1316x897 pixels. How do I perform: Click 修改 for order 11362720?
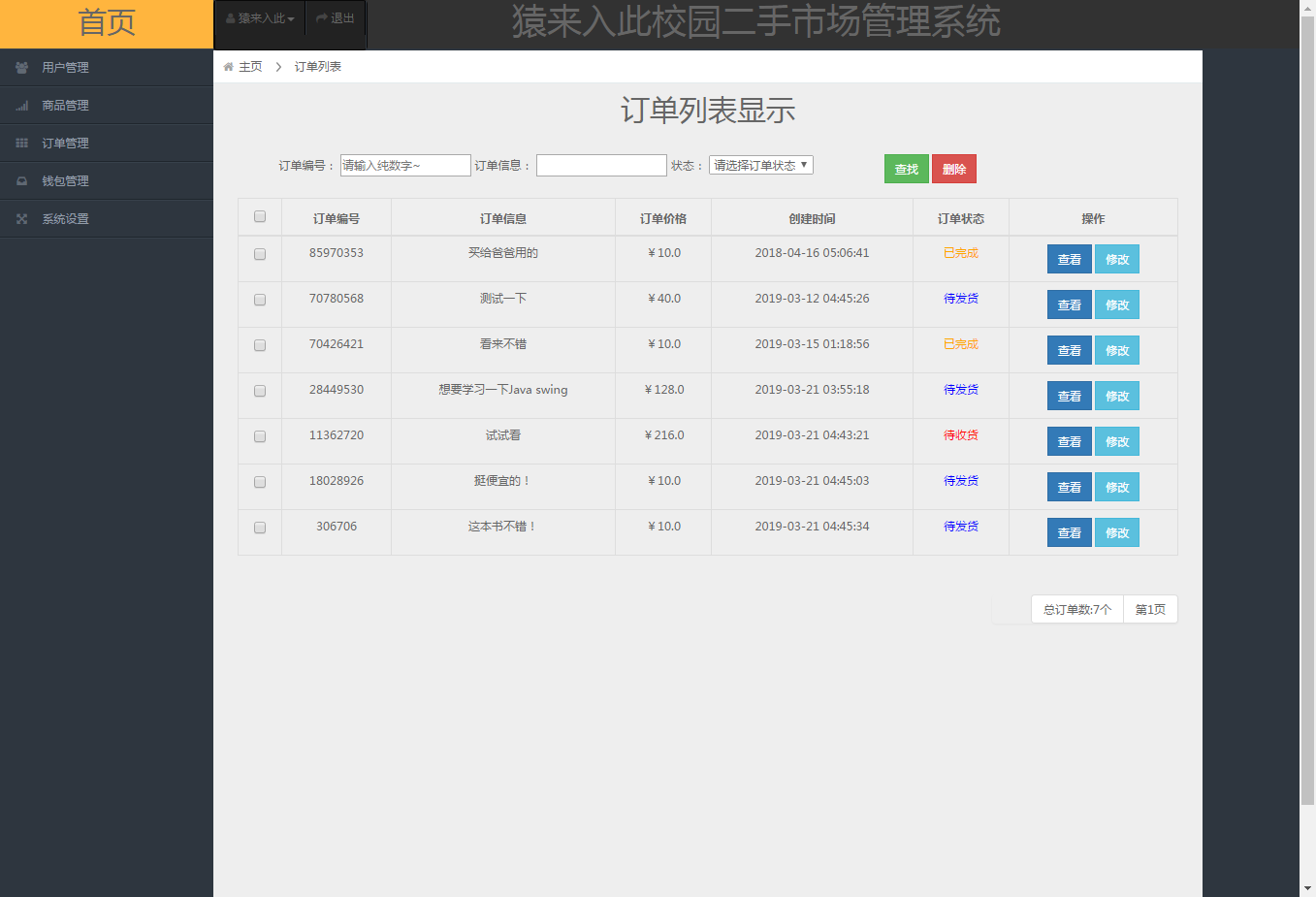pyautogui.click(x=1116, y=441)
